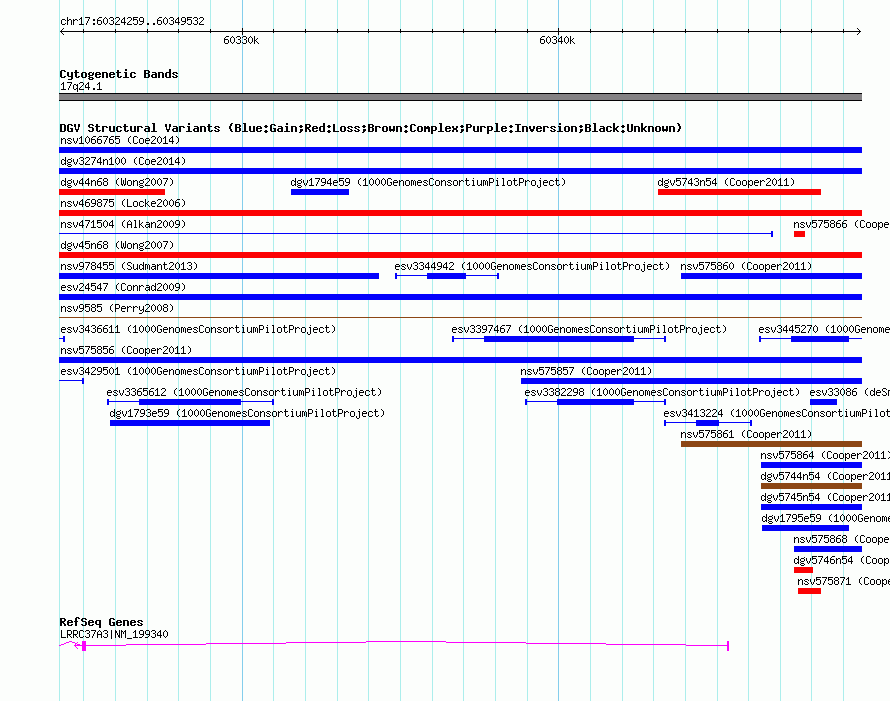Open the dgv45n68 (Wong2007) label
This screenshot has width=890, height=701.
click(x=117, y=245)
